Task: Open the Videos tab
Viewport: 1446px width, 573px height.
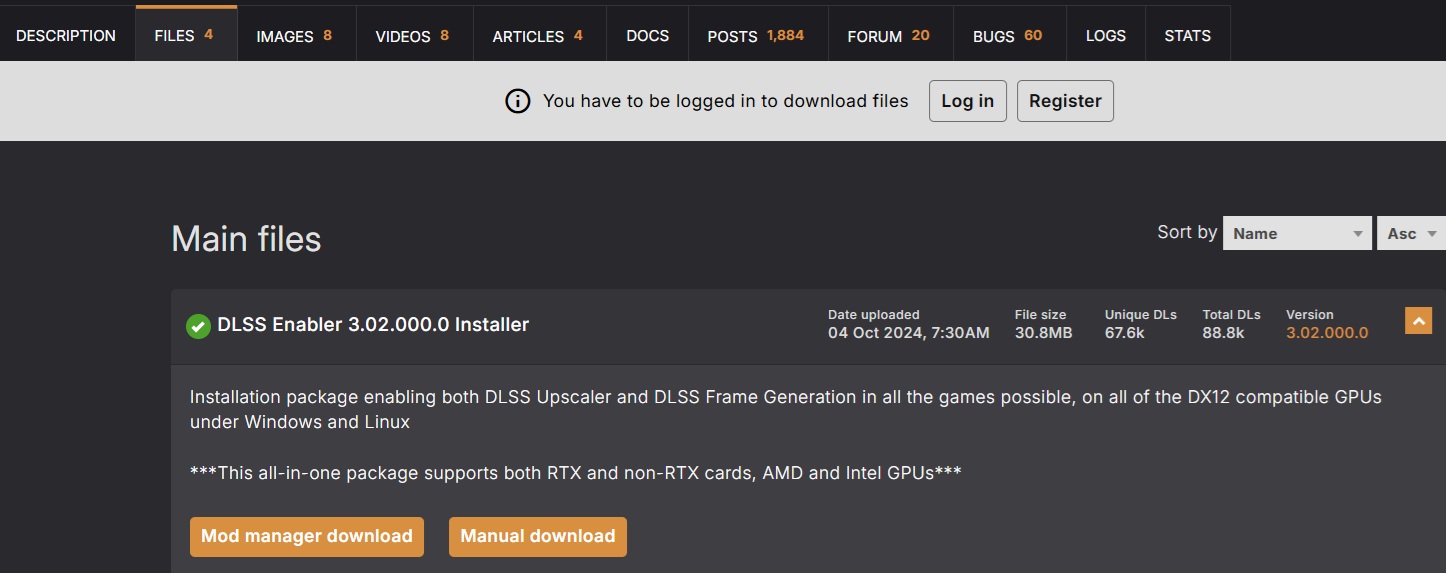Action: point(412,35)
